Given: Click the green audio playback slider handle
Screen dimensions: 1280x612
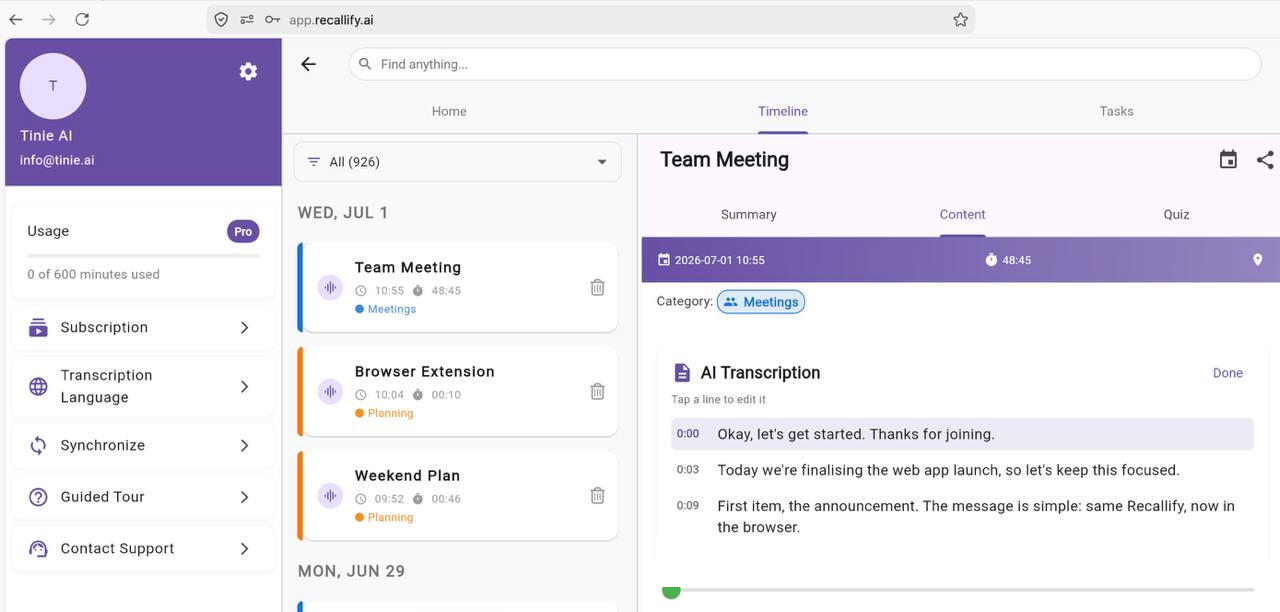Looking at the screenshot, I should (x=671, y=590).
